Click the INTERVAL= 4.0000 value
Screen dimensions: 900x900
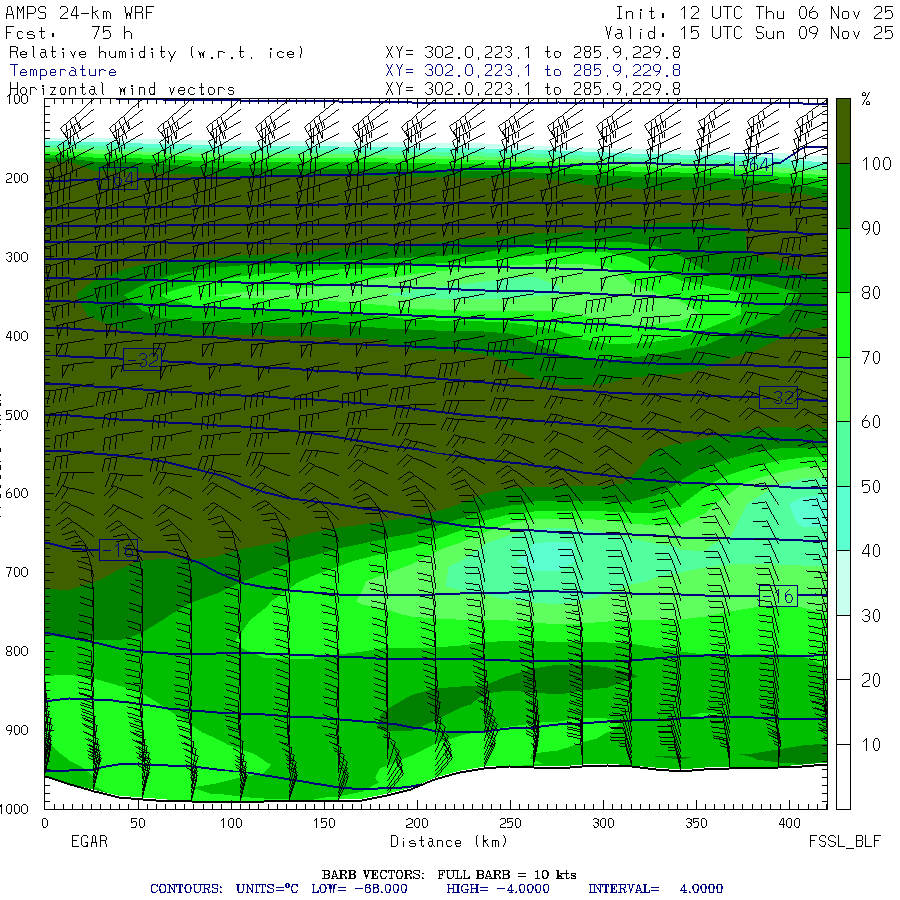[x=655, y=889]
